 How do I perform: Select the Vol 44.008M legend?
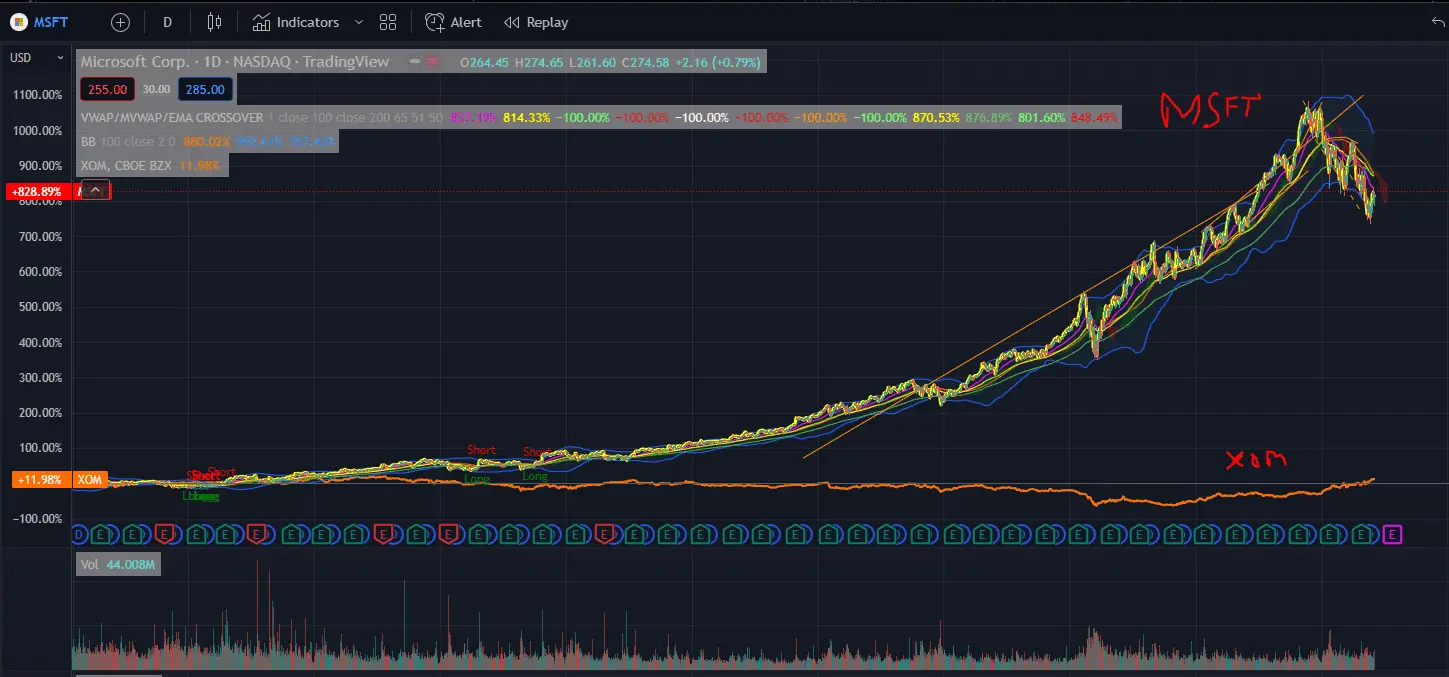click(x=118, y=565)
